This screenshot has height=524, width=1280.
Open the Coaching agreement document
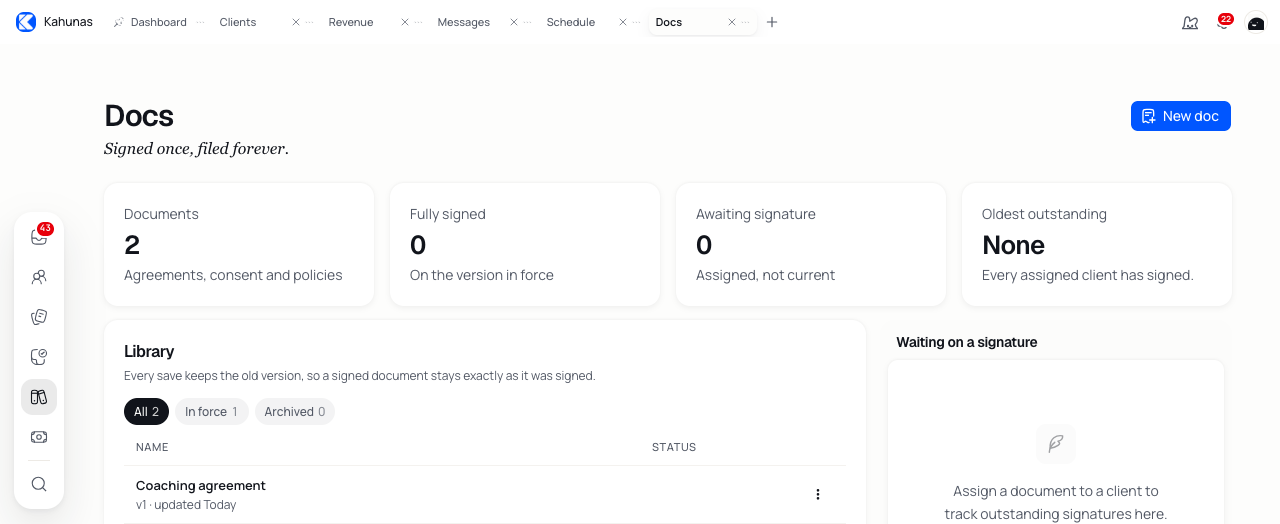click(201, 485)
